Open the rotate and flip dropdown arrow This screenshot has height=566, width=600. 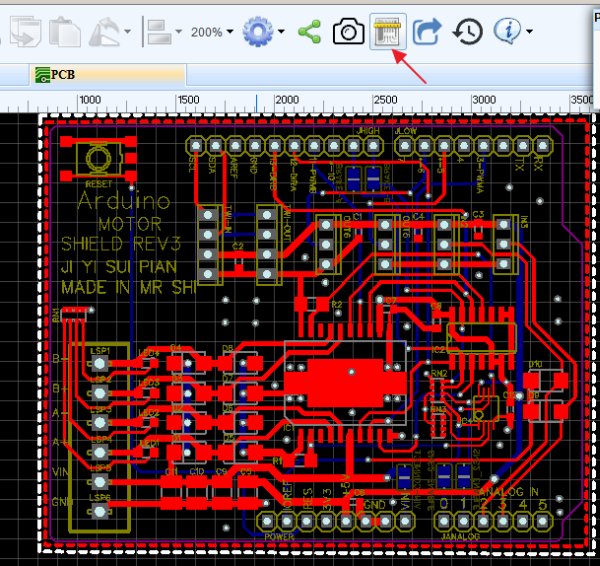[x=127, y=31]
